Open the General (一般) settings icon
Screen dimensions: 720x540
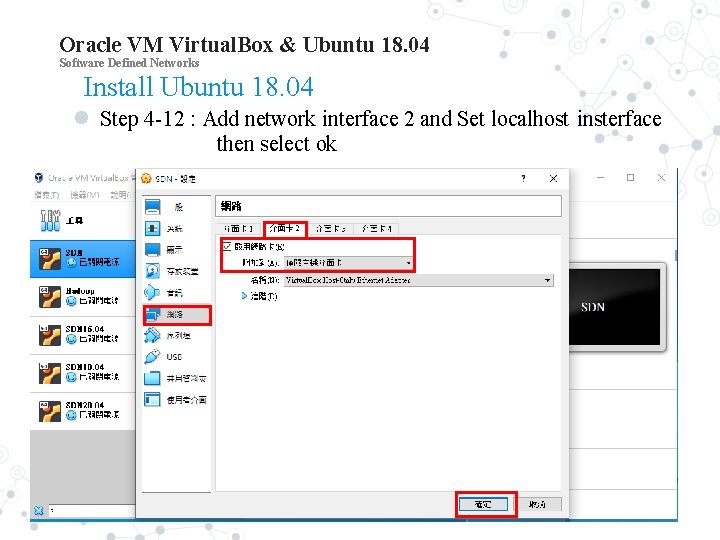(x=153, y=207)
